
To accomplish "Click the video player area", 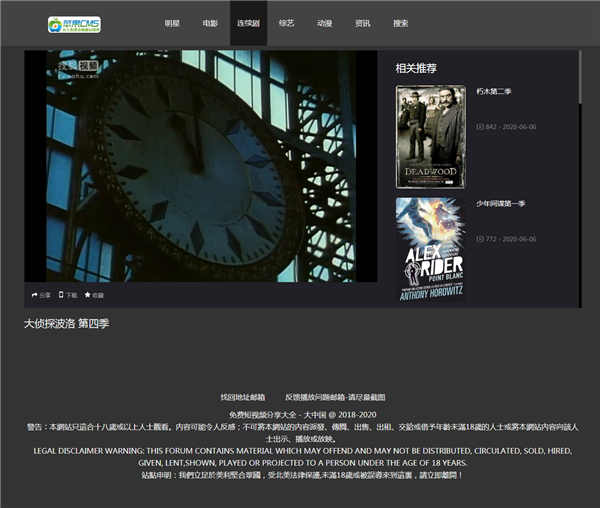I will pos(201,166).
